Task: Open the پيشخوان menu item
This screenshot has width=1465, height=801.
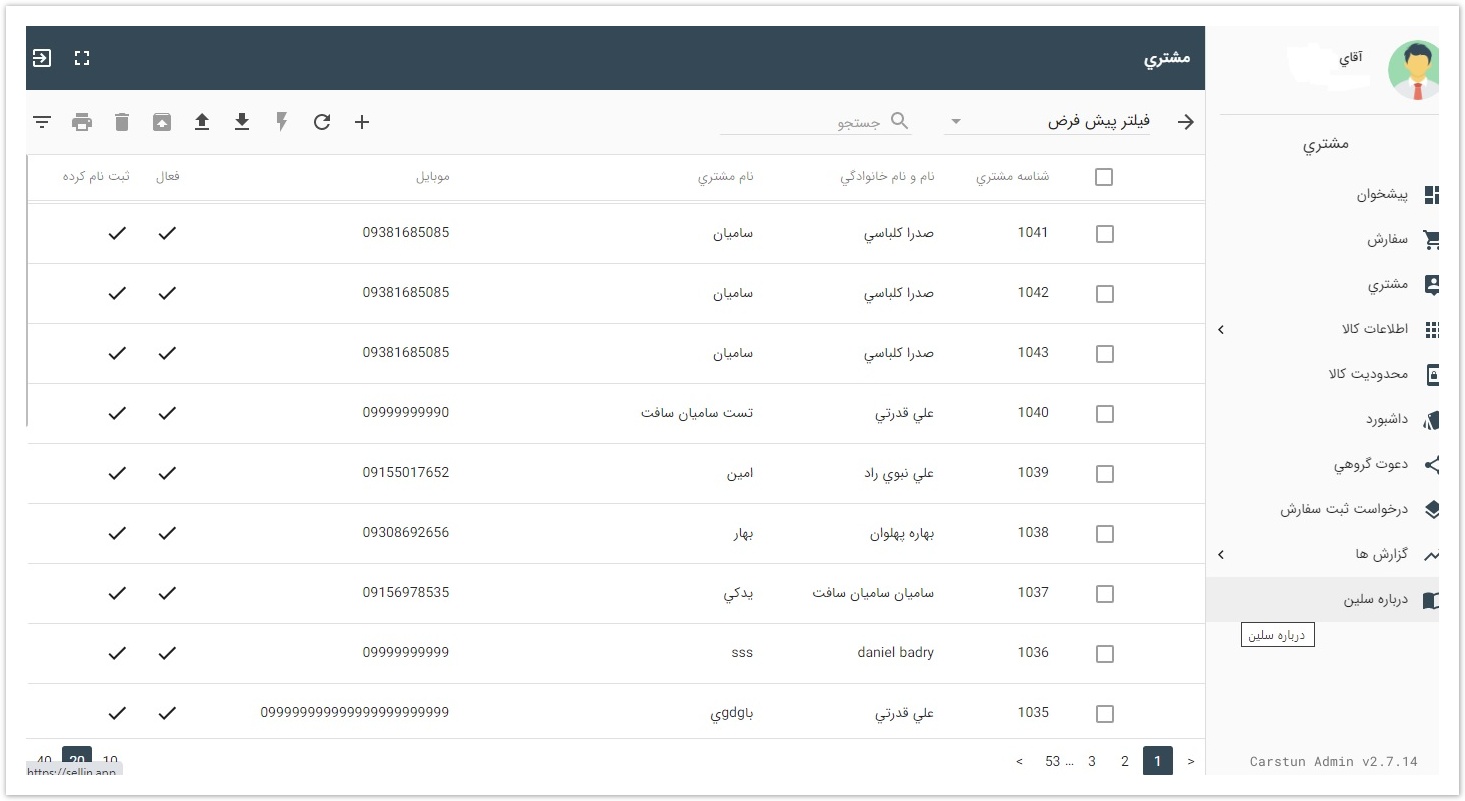Action: click(1322, 195)
